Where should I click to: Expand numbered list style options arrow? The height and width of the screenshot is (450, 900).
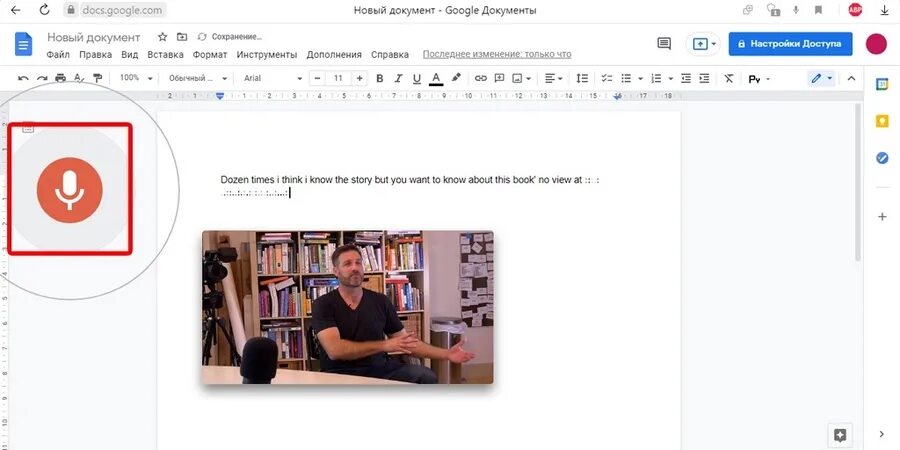(x=670, y=79)
